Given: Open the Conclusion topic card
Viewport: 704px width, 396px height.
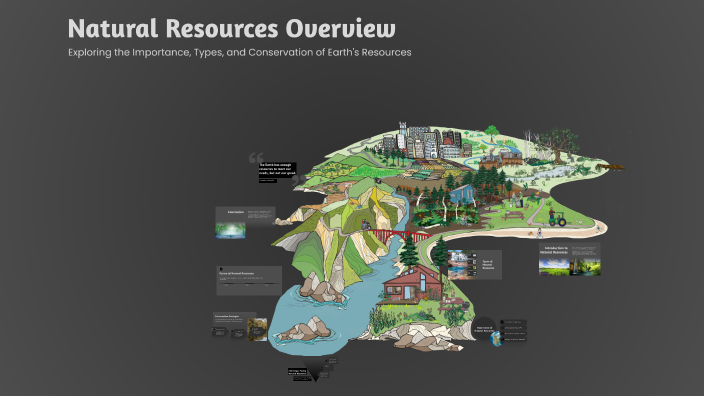Looking at the screenshot, I should (x=245, y=222).
